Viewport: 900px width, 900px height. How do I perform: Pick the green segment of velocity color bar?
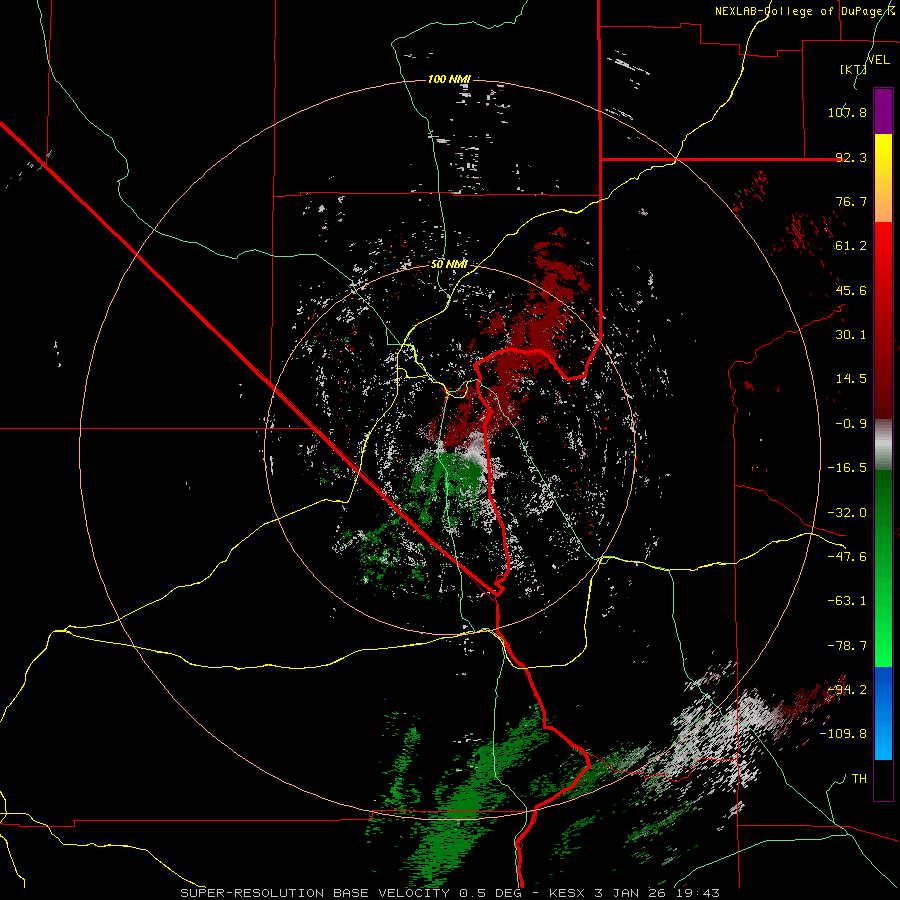883,568
